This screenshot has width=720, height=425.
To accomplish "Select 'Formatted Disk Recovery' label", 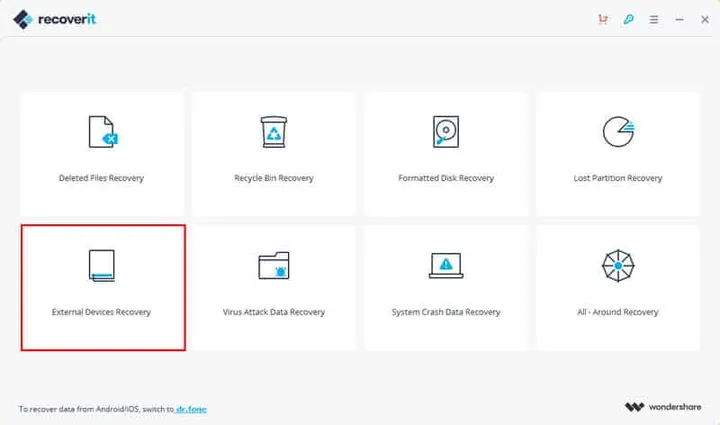I will (446, 178).
